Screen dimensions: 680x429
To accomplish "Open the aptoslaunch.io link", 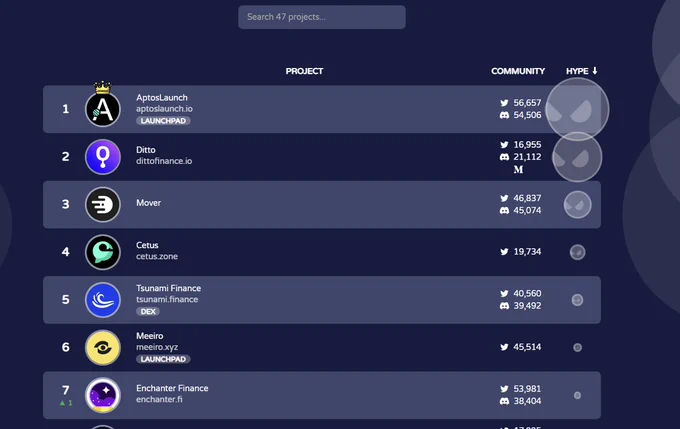I will 164,109.
